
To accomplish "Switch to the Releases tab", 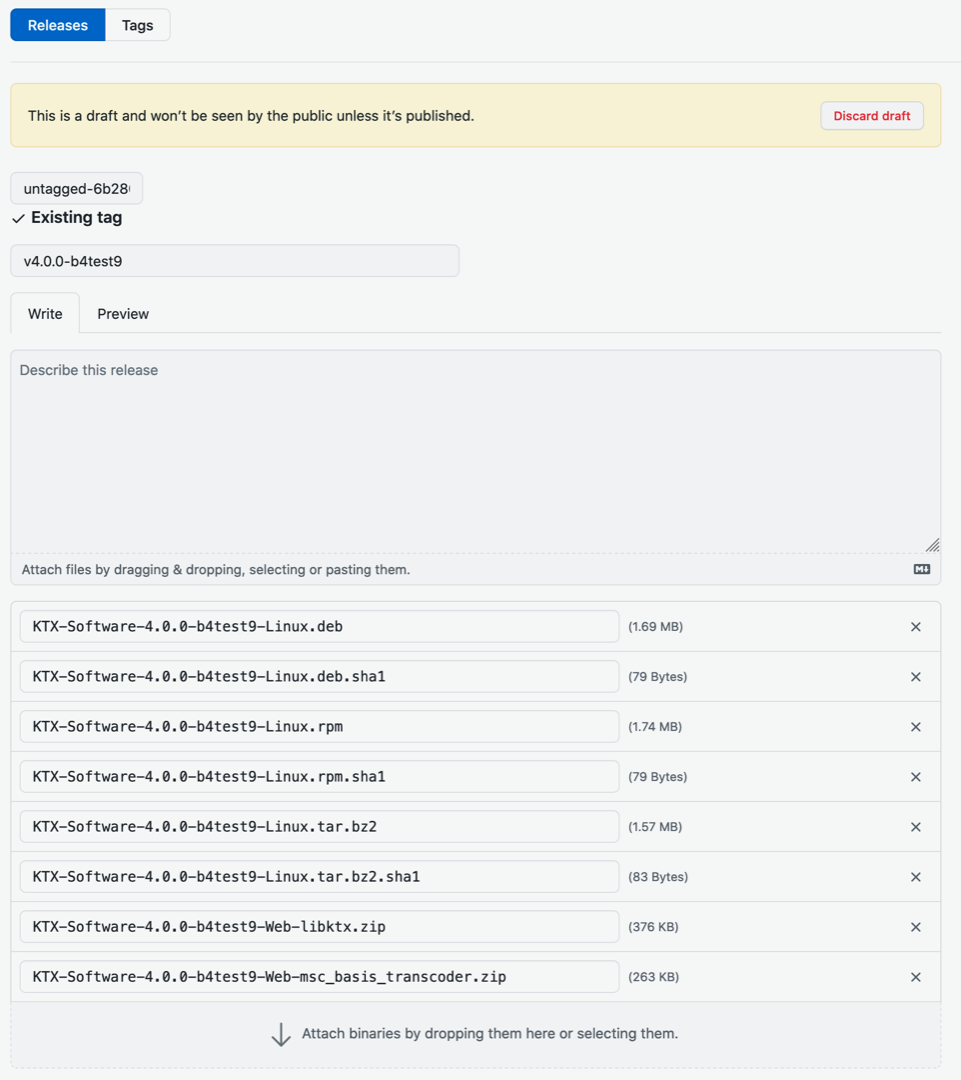I will tap(57, 25).
